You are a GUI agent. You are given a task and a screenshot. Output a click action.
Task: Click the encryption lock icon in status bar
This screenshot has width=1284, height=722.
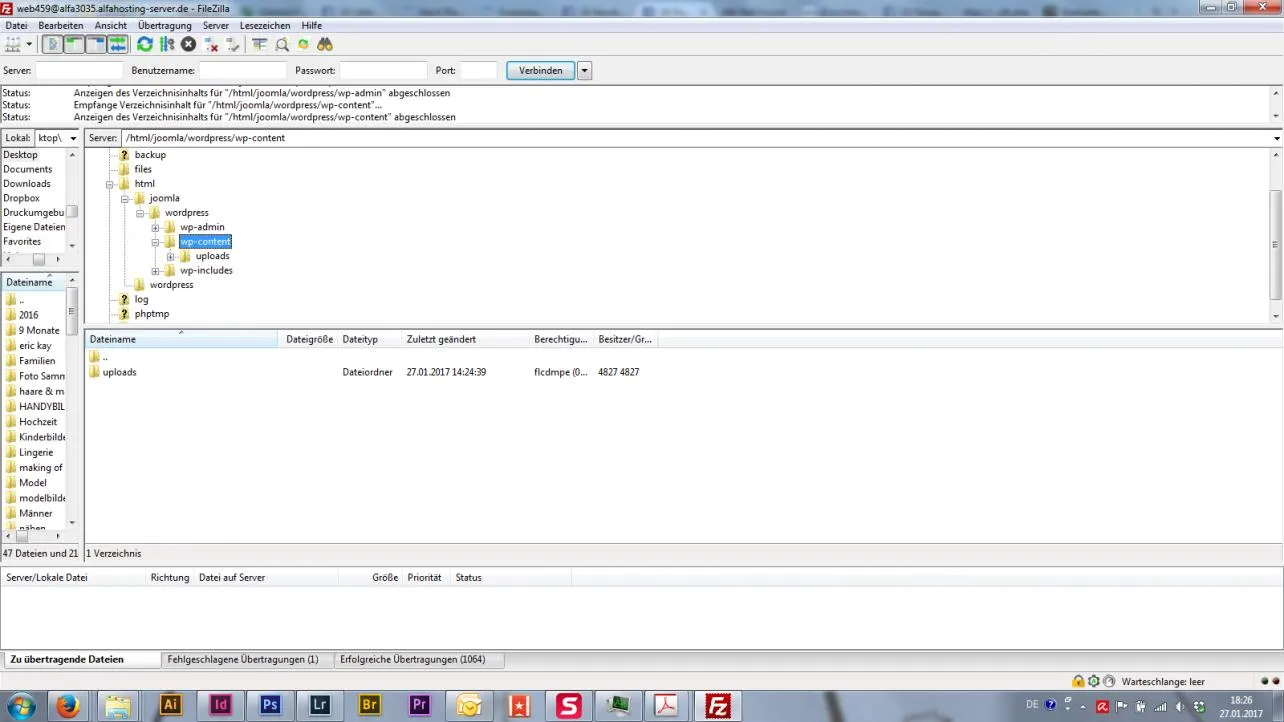coord(1078,681)
